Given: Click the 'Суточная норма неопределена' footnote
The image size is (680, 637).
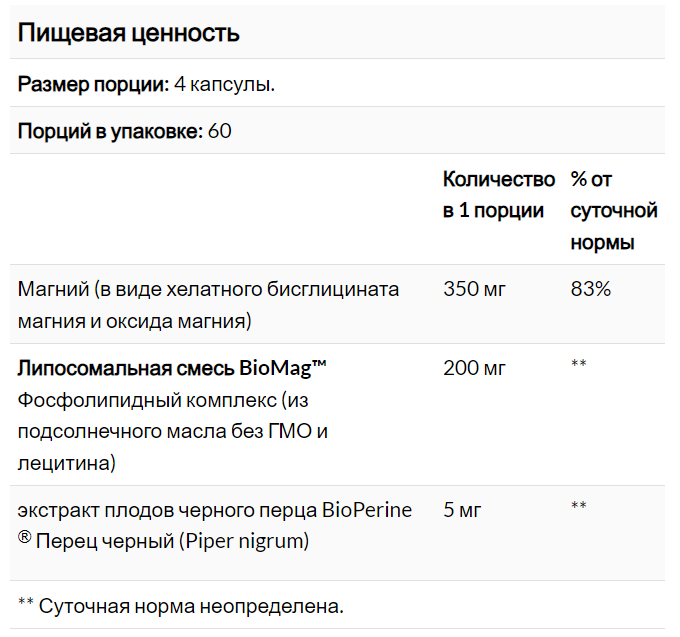Looking at the screenshot, I should pos(181,606).
